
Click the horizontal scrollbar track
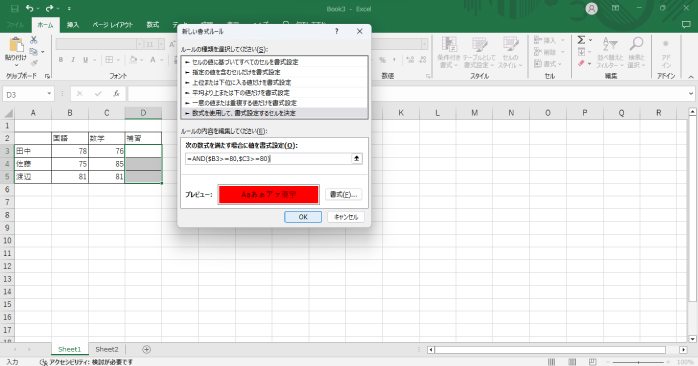coord(550,350)
